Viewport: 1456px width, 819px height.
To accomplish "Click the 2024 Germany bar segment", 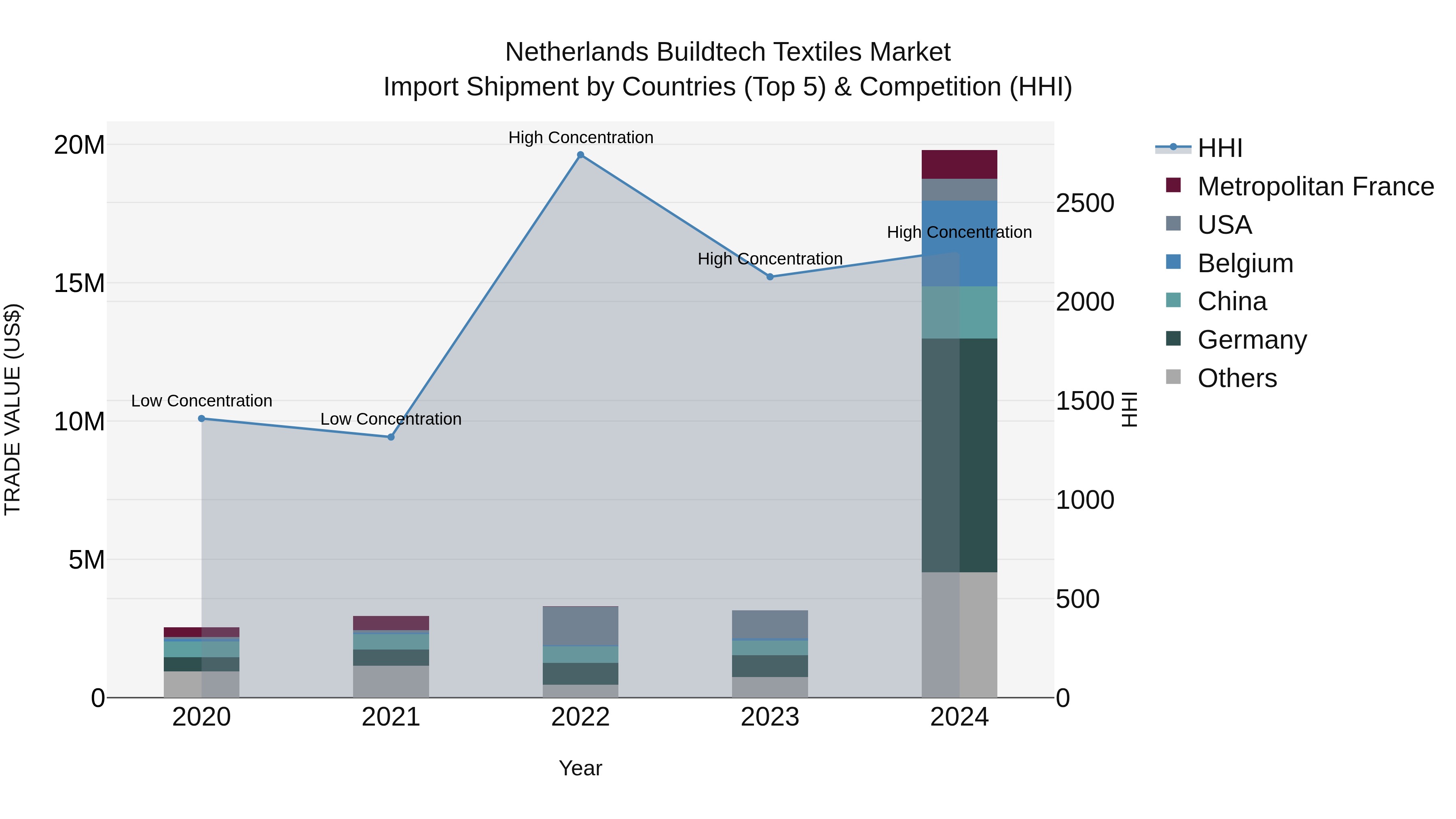I will click(x=959, y=455).
